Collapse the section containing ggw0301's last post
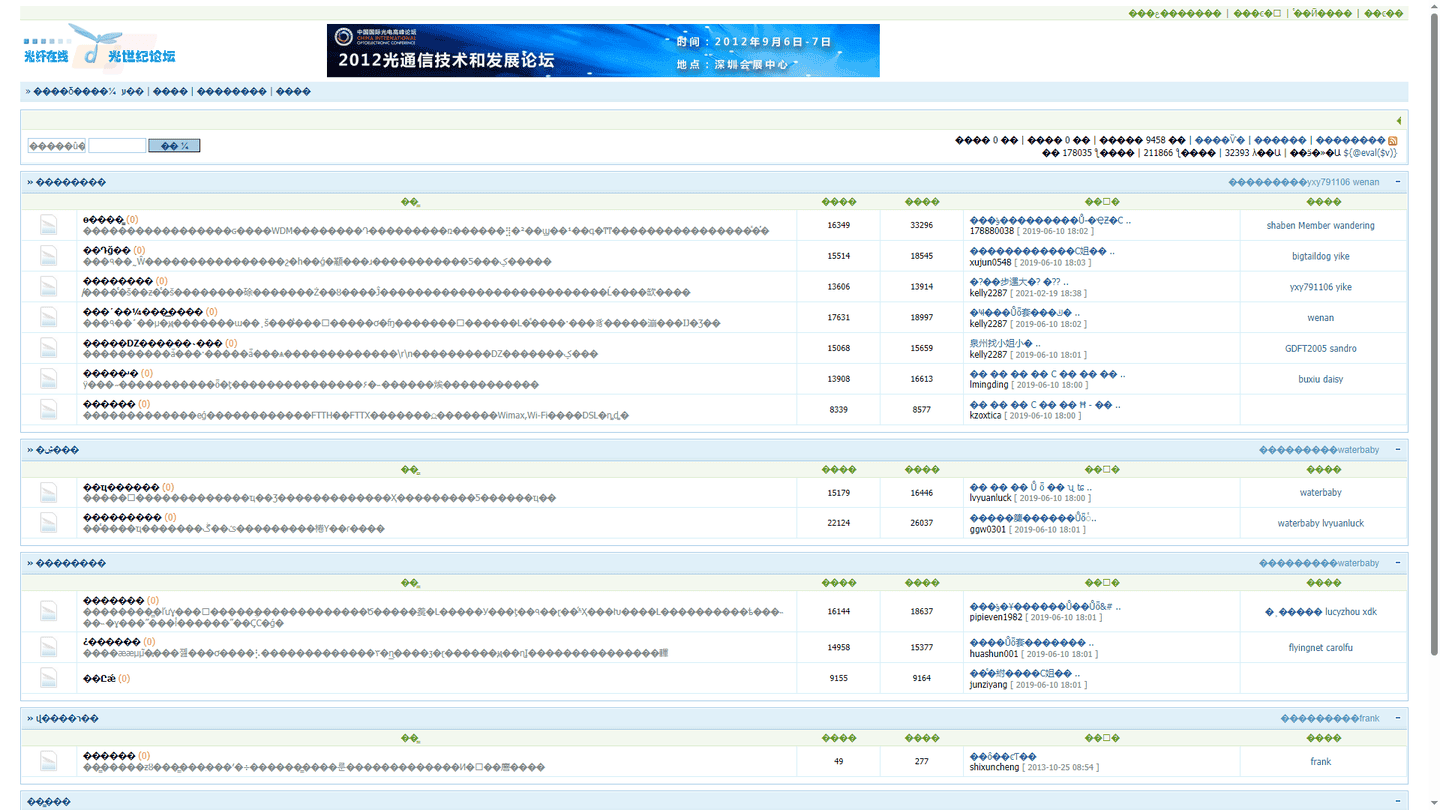 (x=1398, y=450)
